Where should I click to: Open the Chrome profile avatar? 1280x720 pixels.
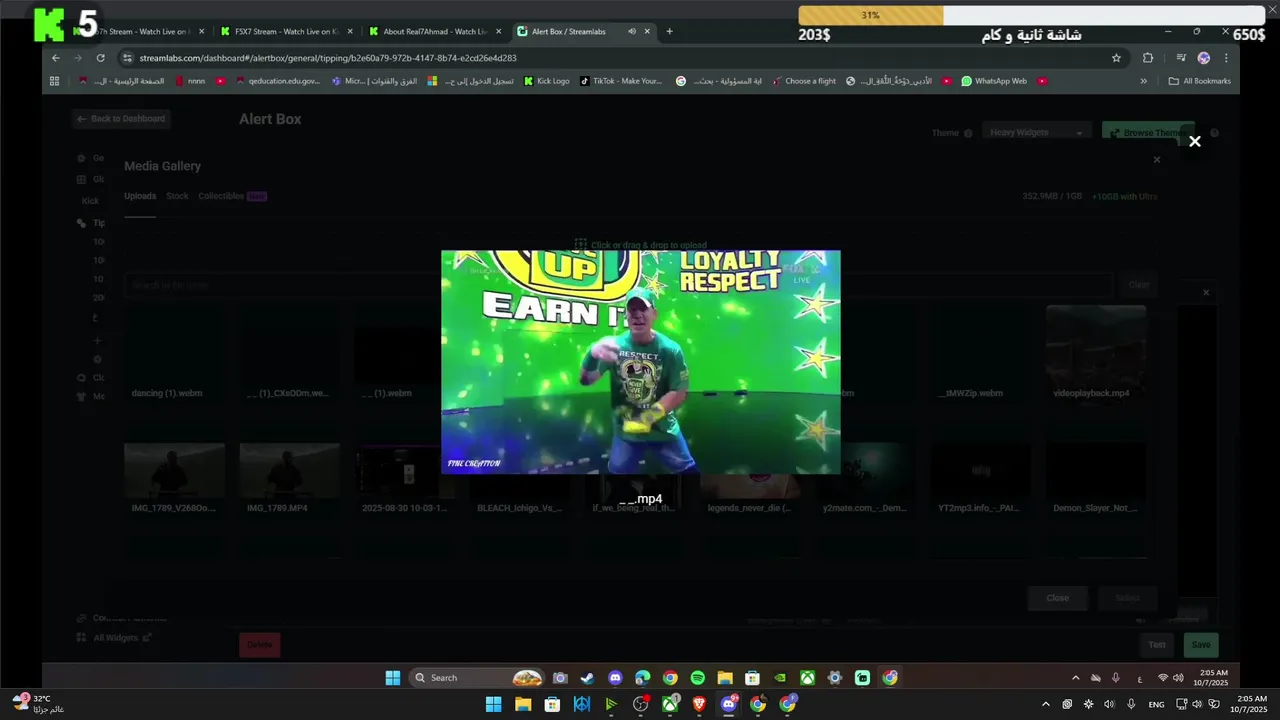(x=1203, y=58)
